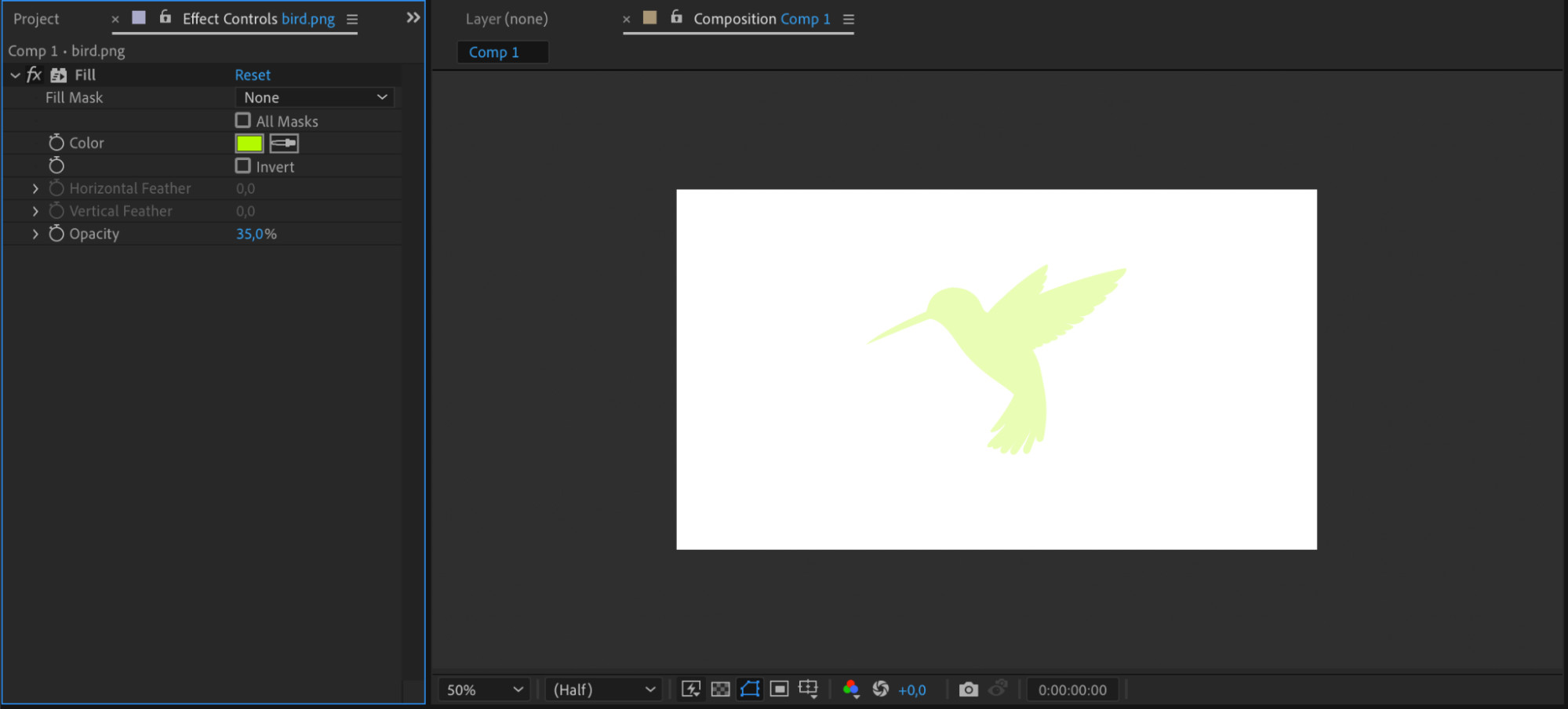Screen dimensions: 1568x709
Task: Open grid and guide options icon
Action: (808, 689)
